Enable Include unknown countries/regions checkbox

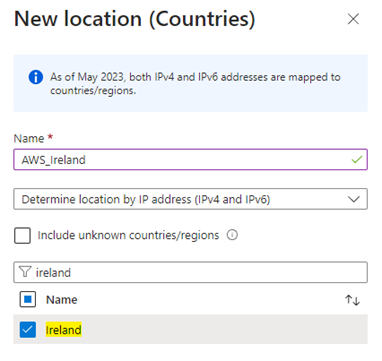22,235
